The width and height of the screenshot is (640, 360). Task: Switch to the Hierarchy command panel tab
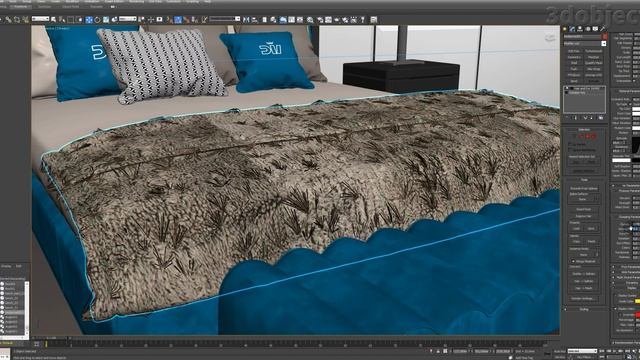[580, 29]
